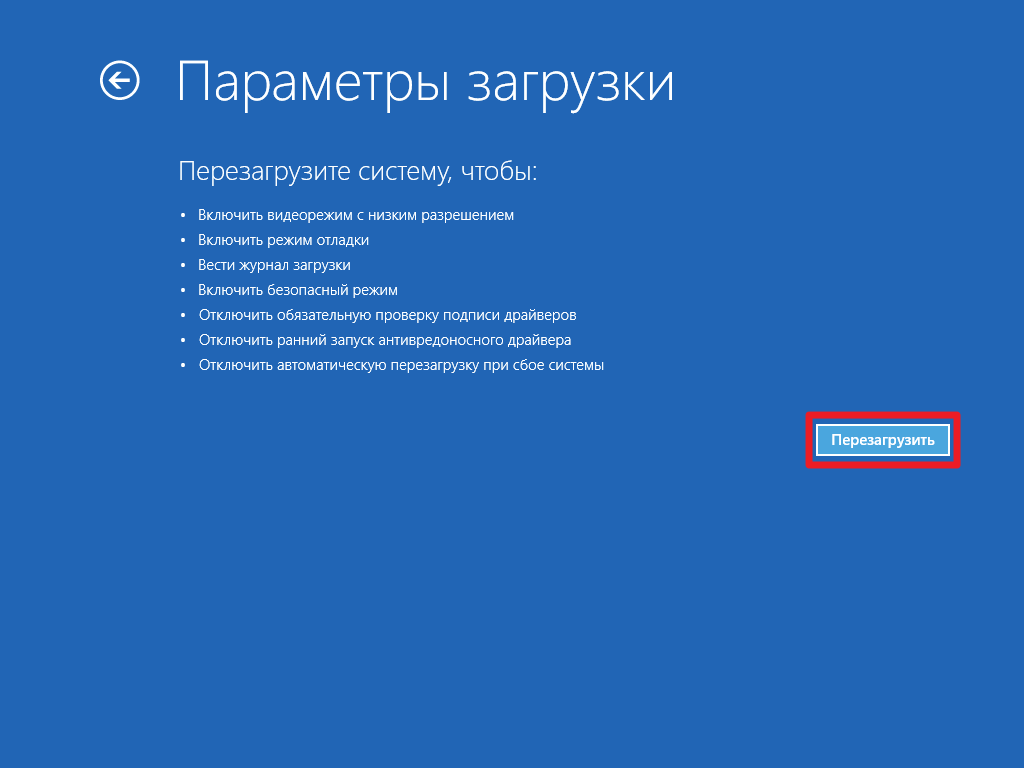Select line Отключить обязательную проверку подписи драйверов
This screenshot has width=1024, height=768.
coord(387,315)
